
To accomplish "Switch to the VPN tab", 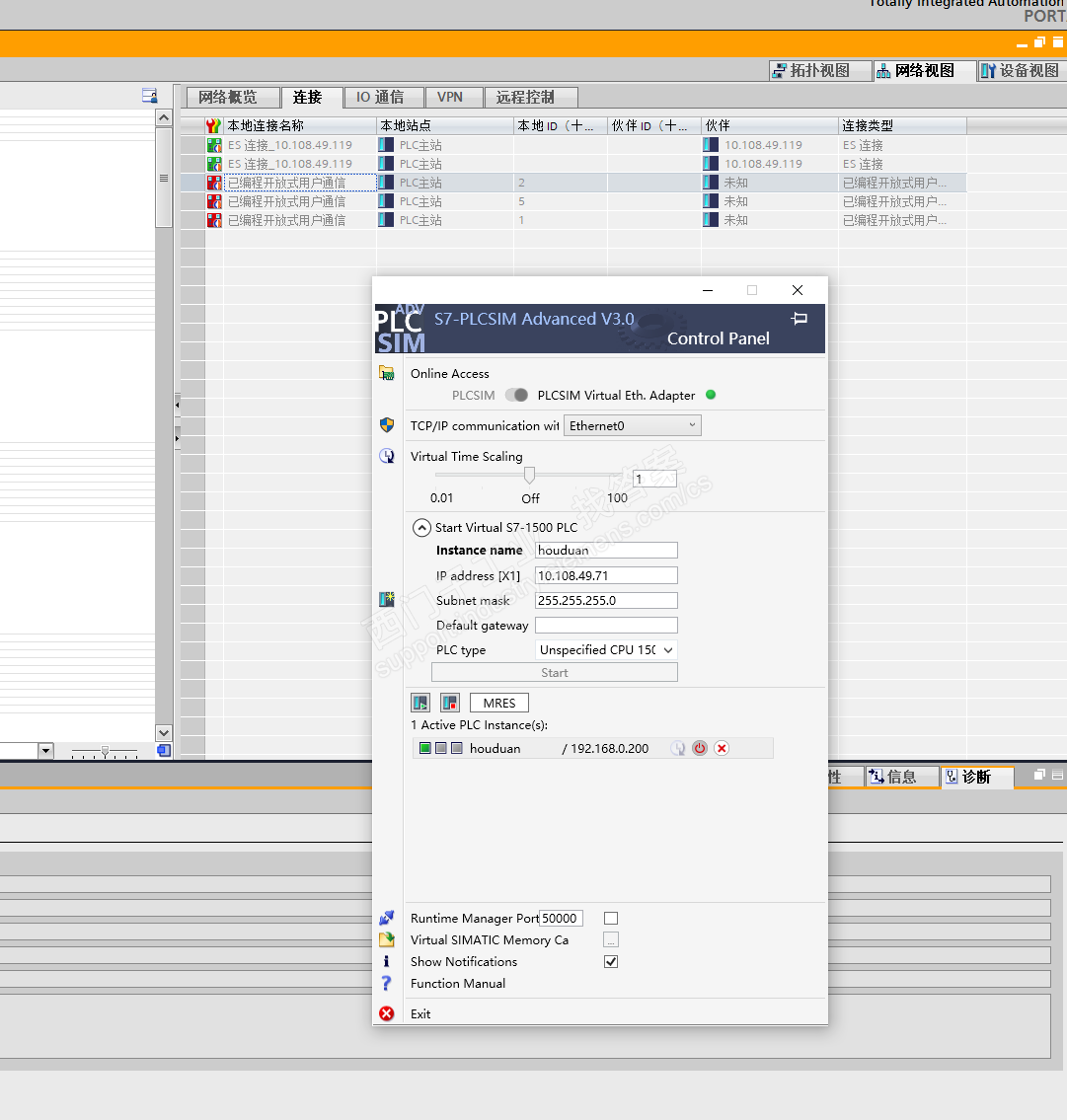I will click(454, 97).
